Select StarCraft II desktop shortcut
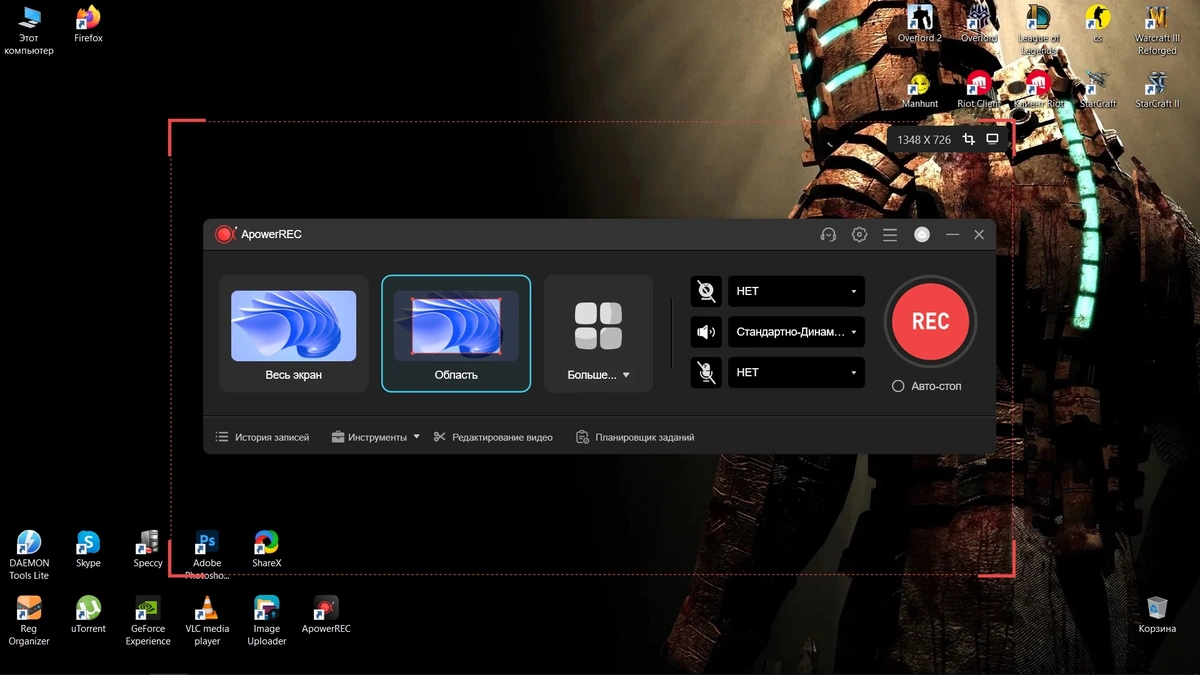Viewport: 1200px width, 675px height. click(1157, 90)
